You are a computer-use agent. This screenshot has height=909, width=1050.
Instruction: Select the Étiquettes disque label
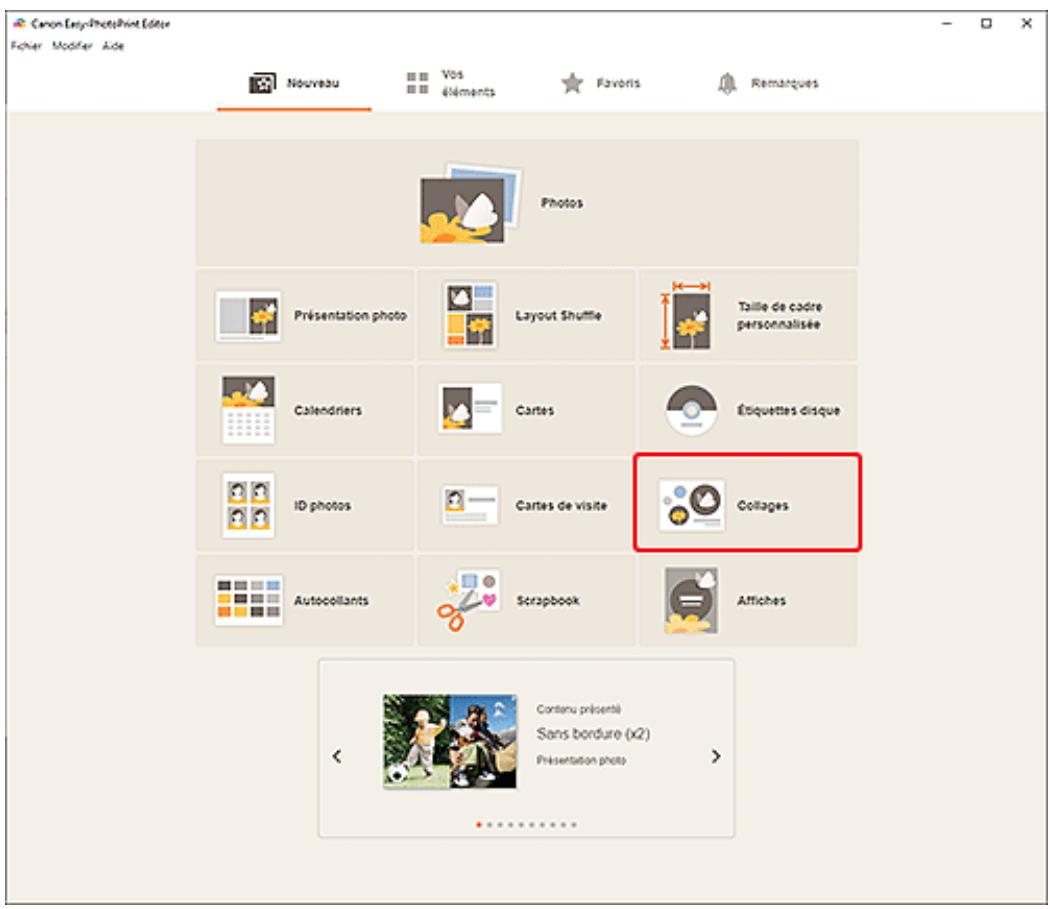coord(788,410)
